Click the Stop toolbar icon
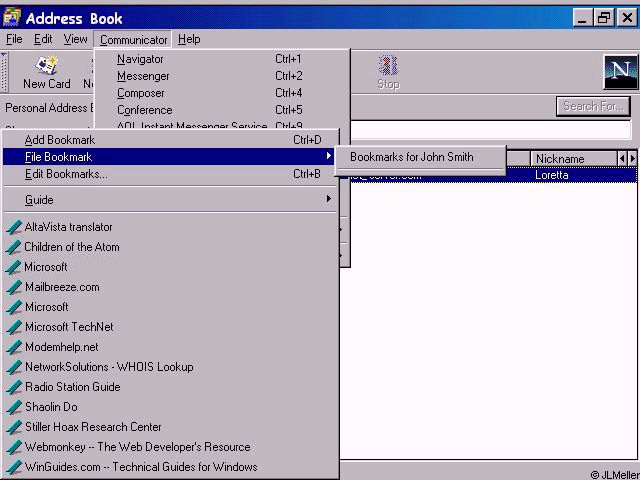The width and height of the screenshot is (640, 480). (x=388, y=65)
